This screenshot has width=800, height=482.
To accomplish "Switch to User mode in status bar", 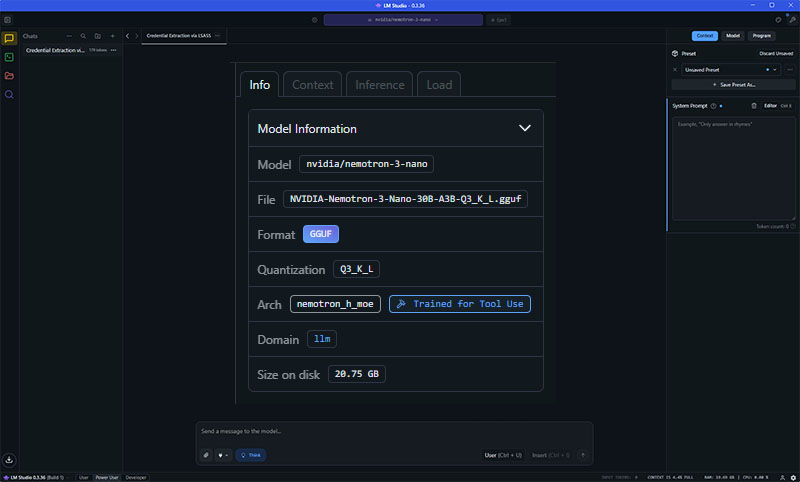I will pos(84,477).
